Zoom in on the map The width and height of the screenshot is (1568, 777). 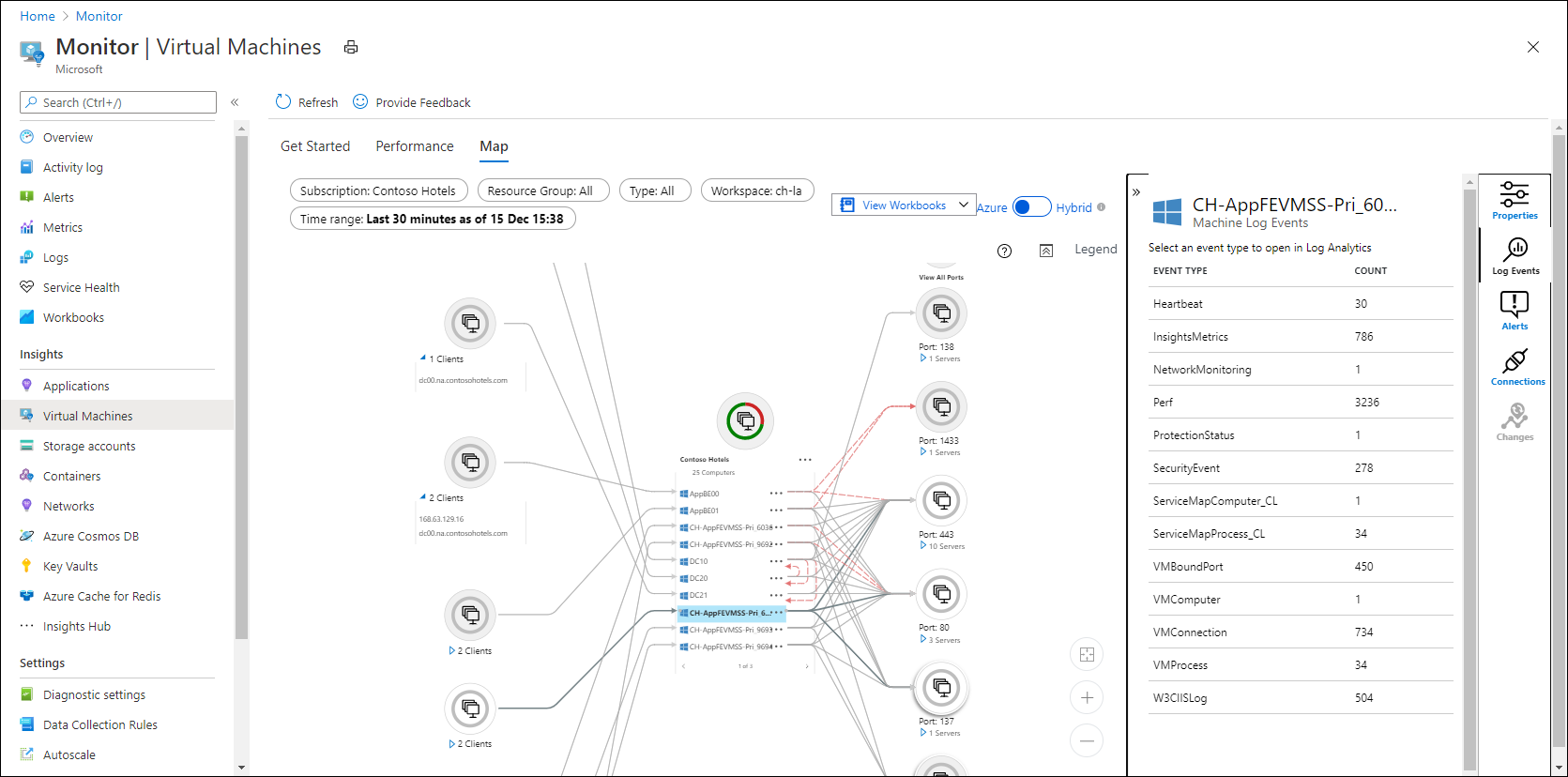[x=1087, y=697]
